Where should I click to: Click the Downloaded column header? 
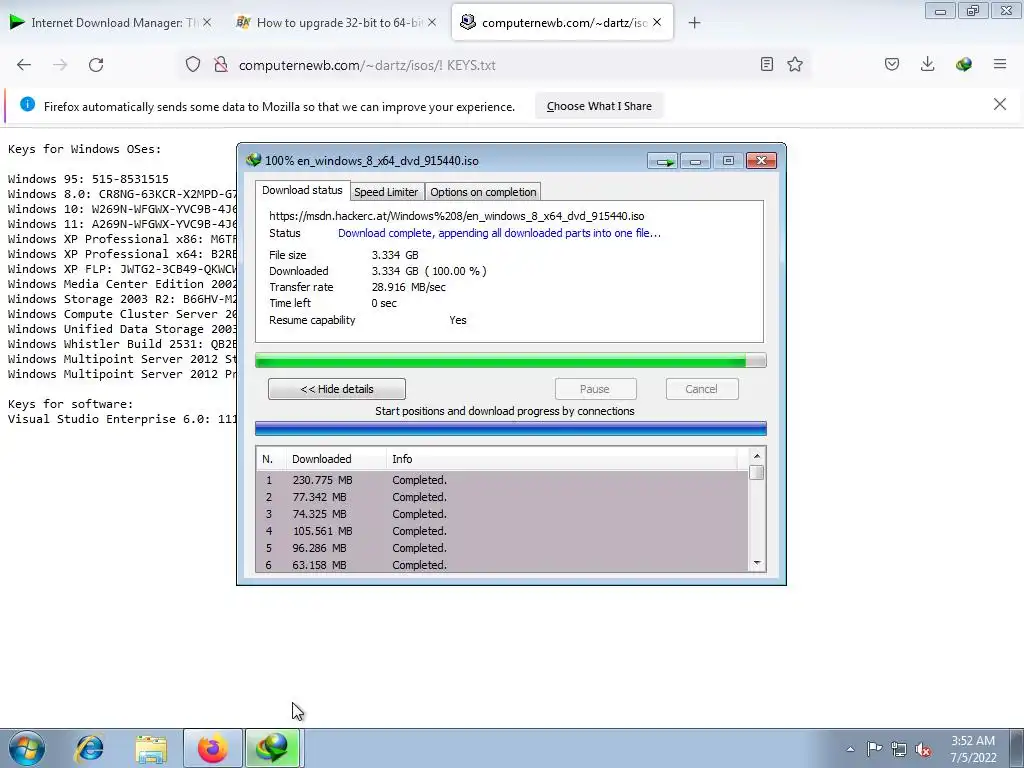[336, 459]
